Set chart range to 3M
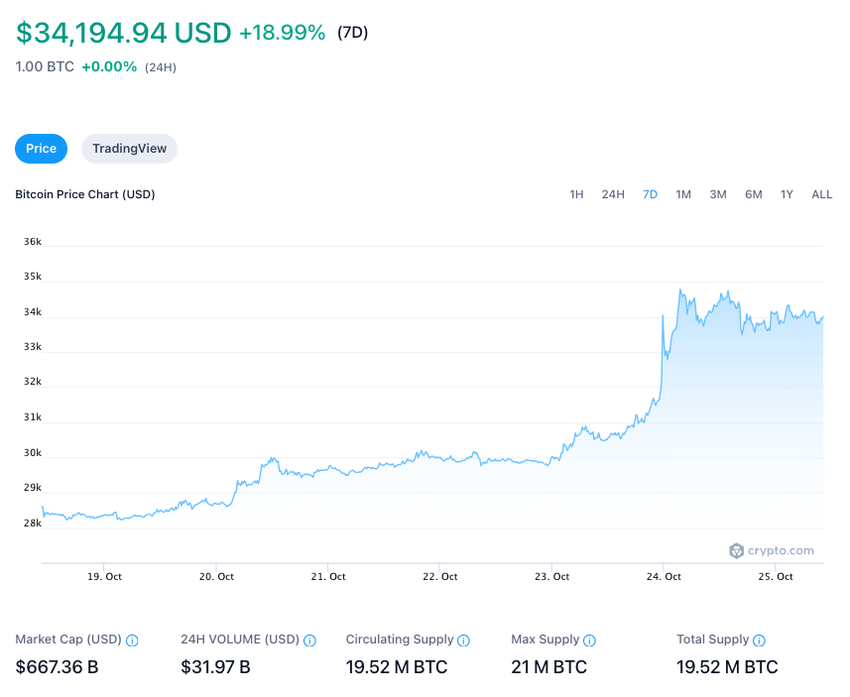850x697 pixels. click(718, 194)
